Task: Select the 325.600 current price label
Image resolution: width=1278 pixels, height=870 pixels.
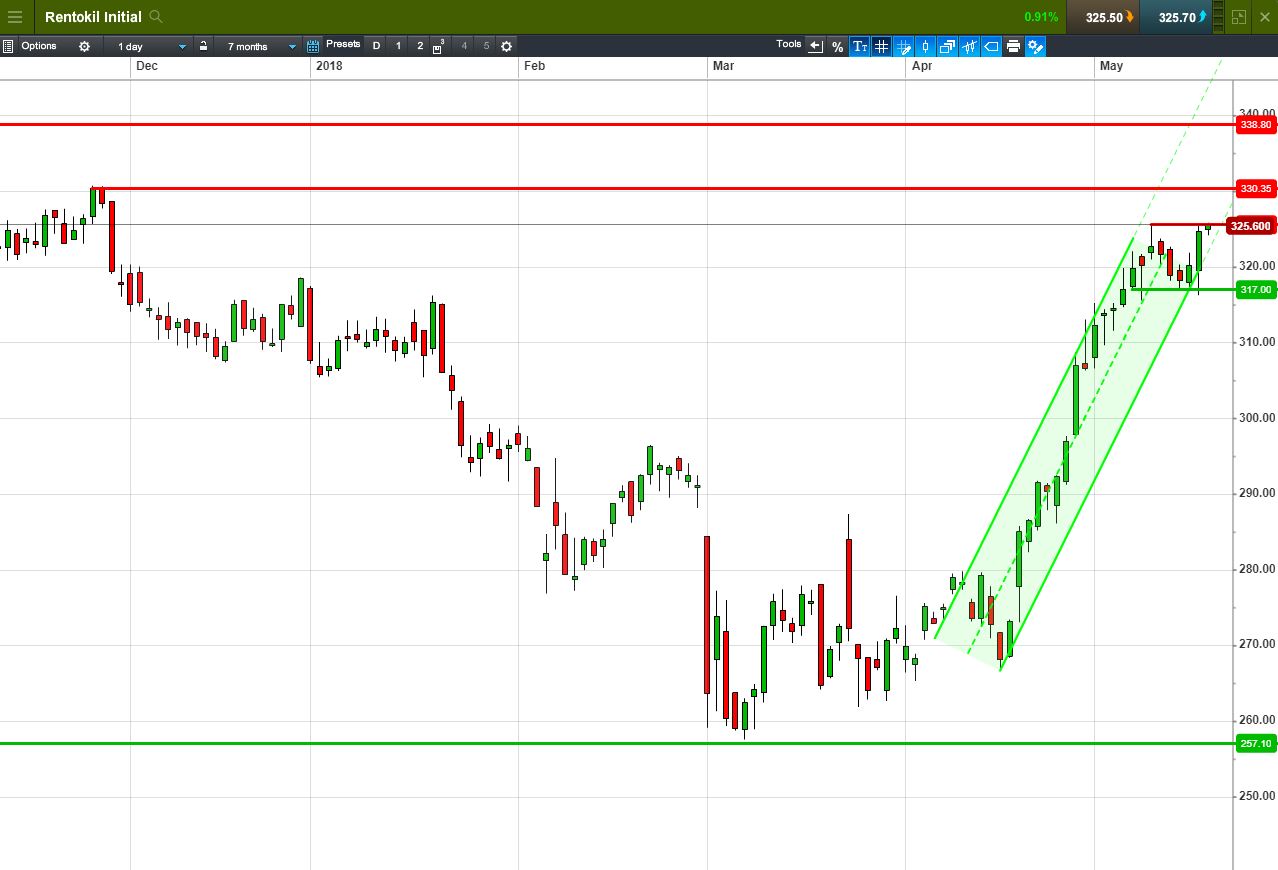Action: (1251, 226)
